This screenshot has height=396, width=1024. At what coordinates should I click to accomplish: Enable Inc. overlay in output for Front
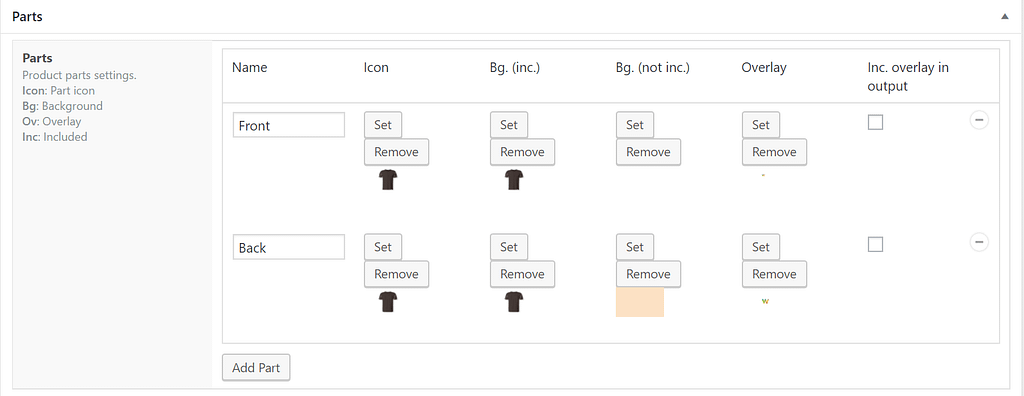click(875, 122)
